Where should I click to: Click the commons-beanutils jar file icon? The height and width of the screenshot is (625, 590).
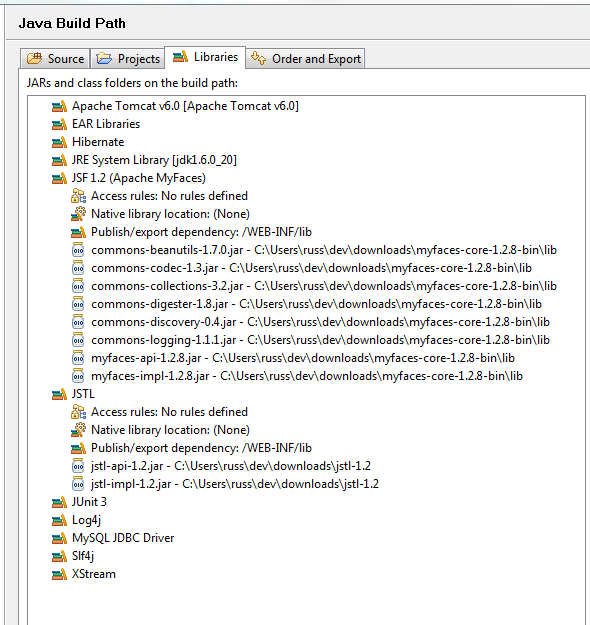78,250
